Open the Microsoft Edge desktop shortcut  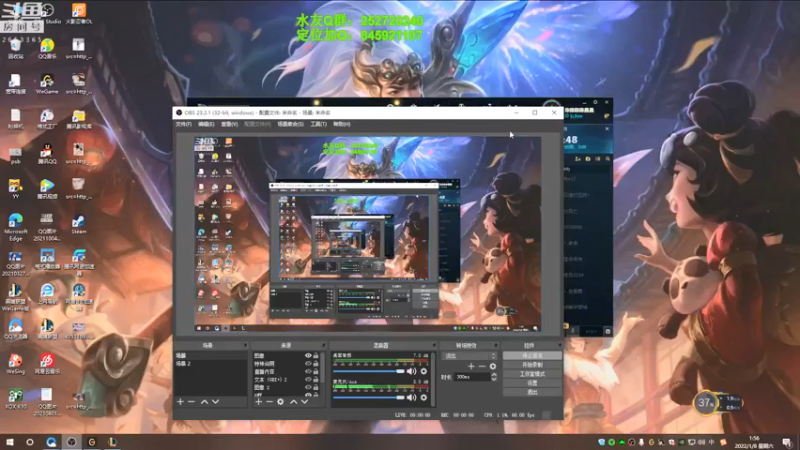(x=15, y=228)
